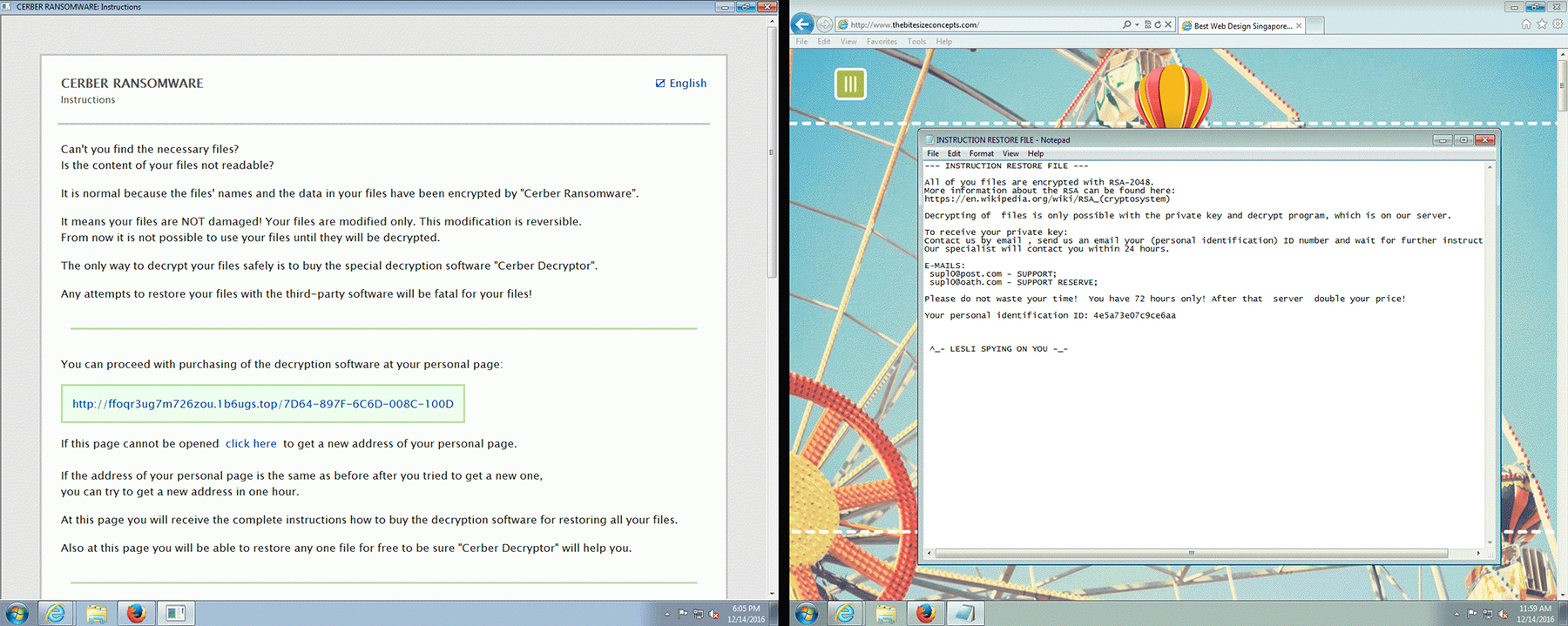
Task: Switch to the Best Web Design Singapore tab
Action: pos(1241,26)
